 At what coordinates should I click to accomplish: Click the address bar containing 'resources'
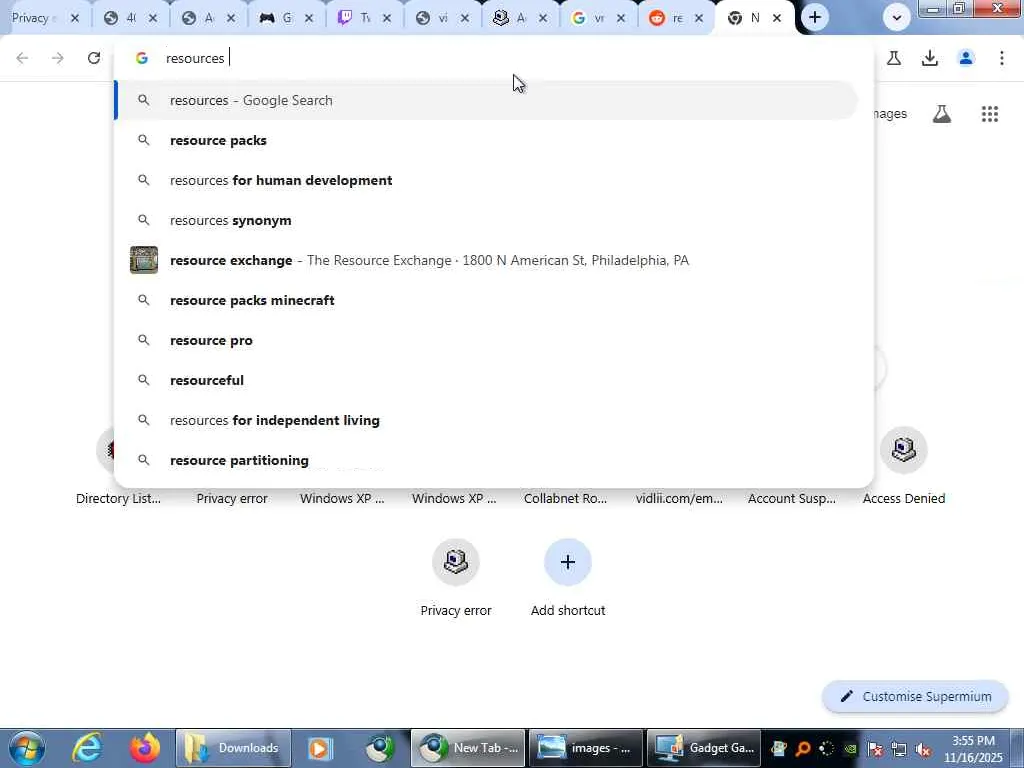[493, 58]
